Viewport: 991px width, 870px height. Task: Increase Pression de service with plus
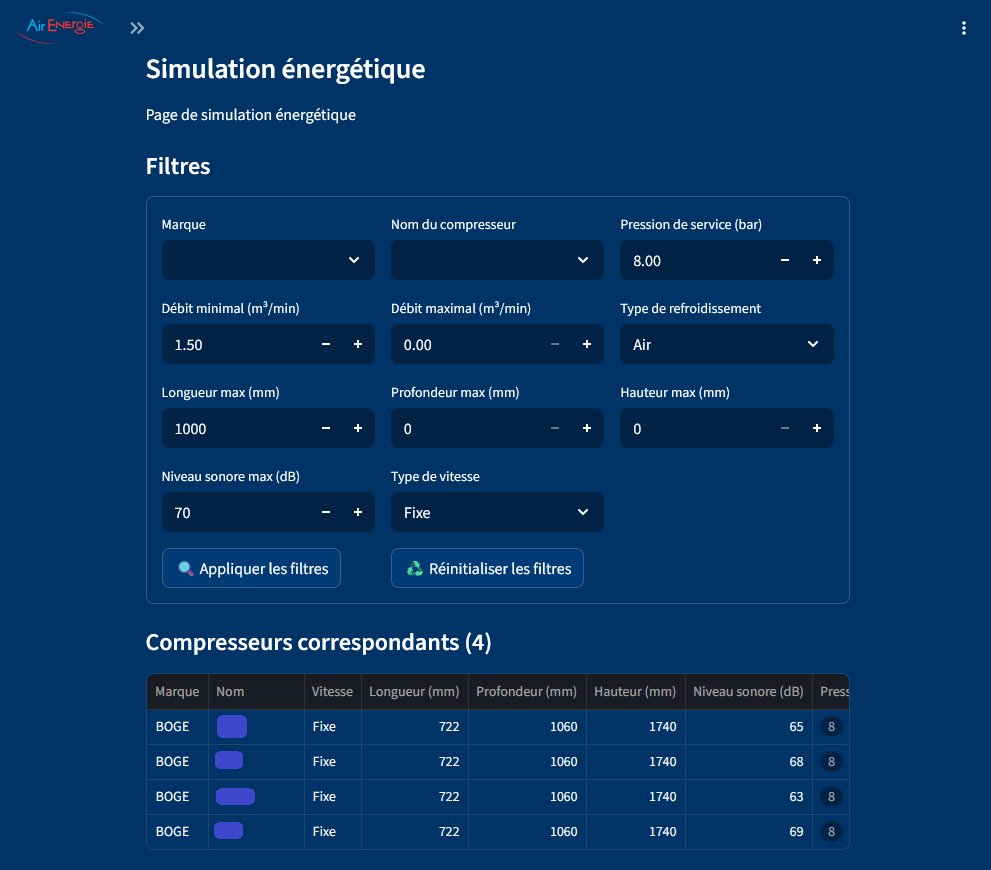point(817,260)
